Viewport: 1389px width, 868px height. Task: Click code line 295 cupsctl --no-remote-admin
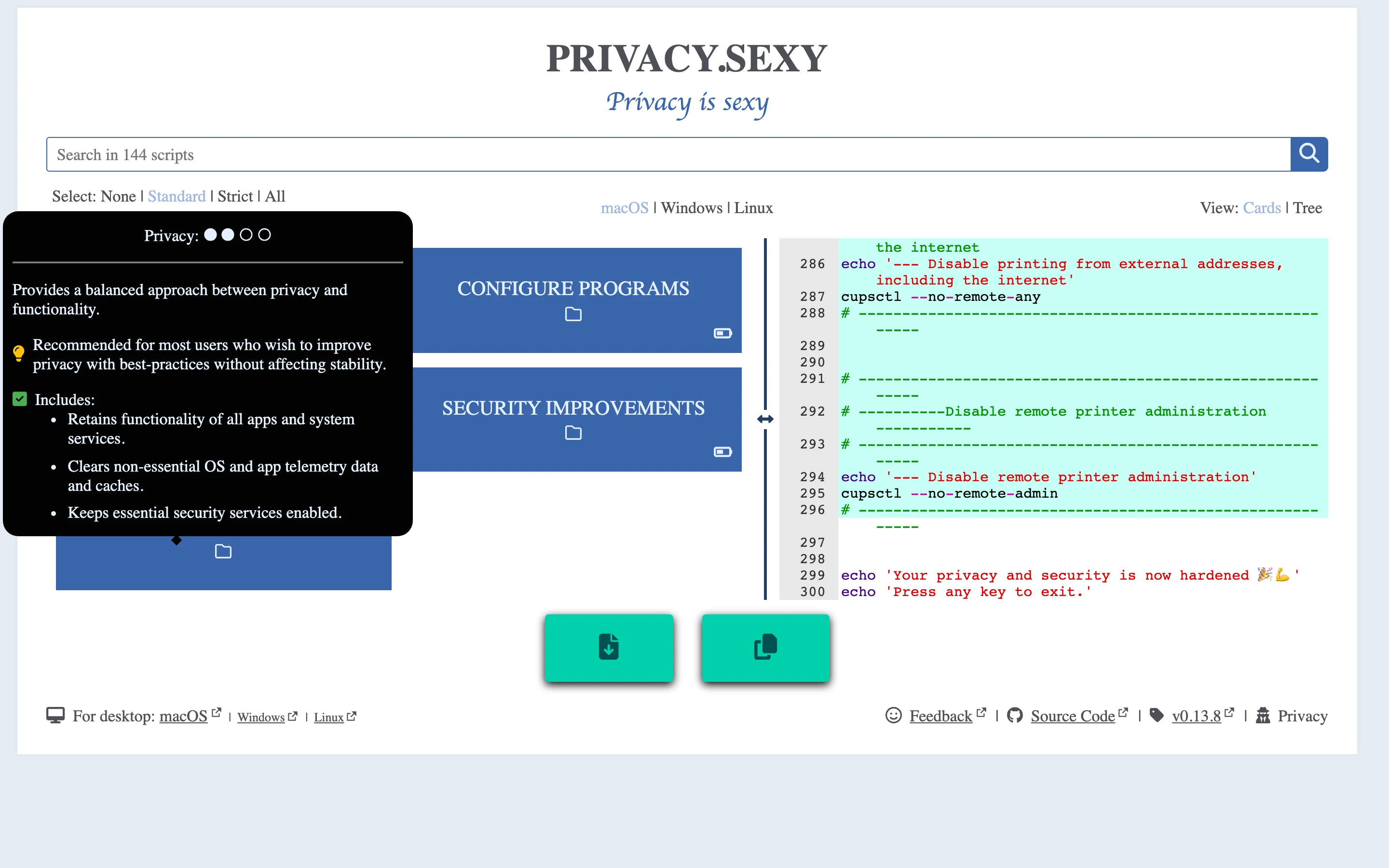tap(949, 494)
